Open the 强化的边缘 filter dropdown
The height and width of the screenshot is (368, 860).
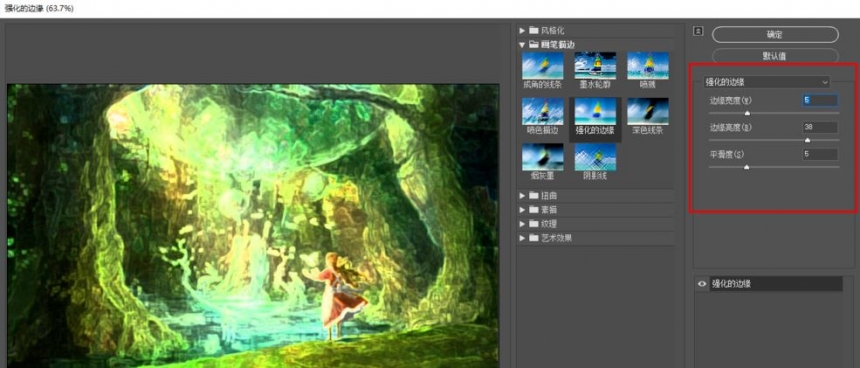pos(767,82)
